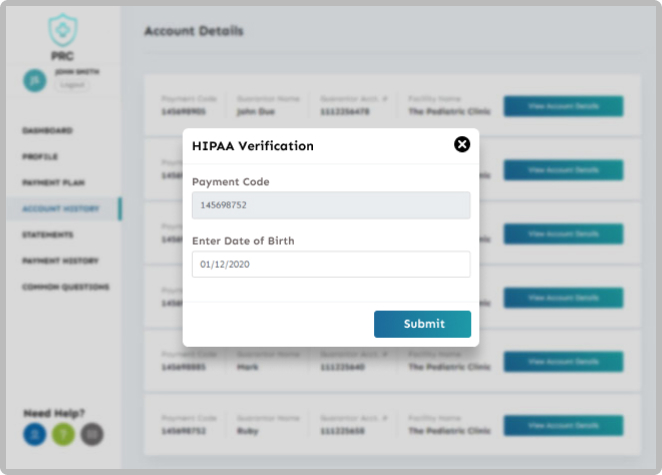Open Dashboard in the sidebar
The height and width of the screenshot is (475, 662).
coord(47,131)
